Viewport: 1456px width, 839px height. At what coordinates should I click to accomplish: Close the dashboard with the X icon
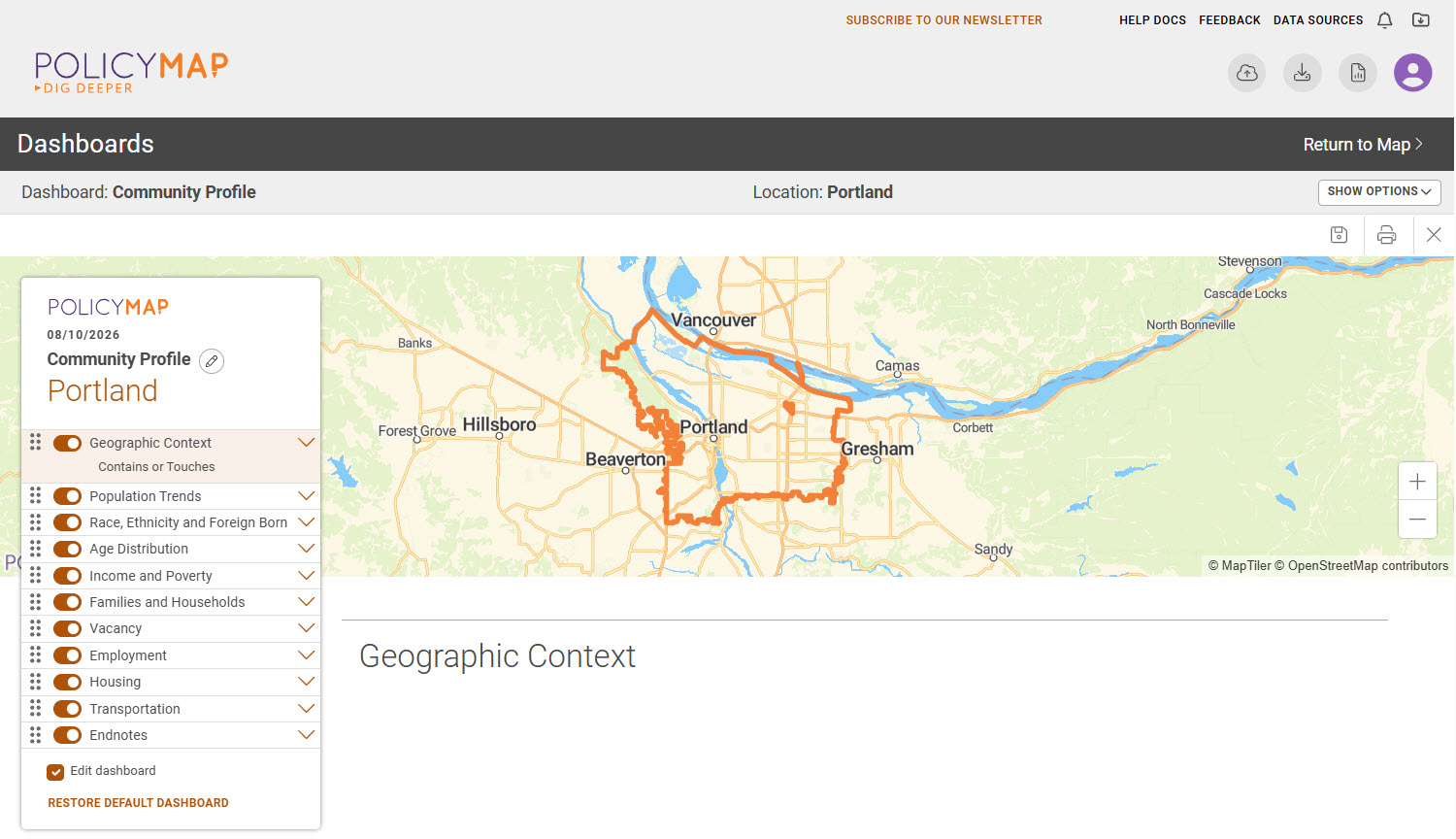[1434, 235]
